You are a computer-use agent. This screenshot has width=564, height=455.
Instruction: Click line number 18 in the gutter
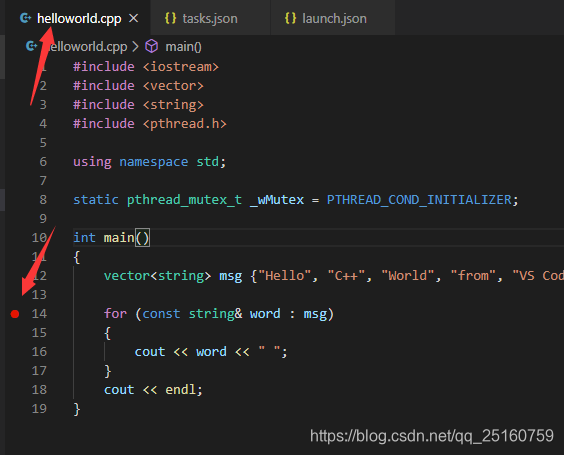[39, 390]
